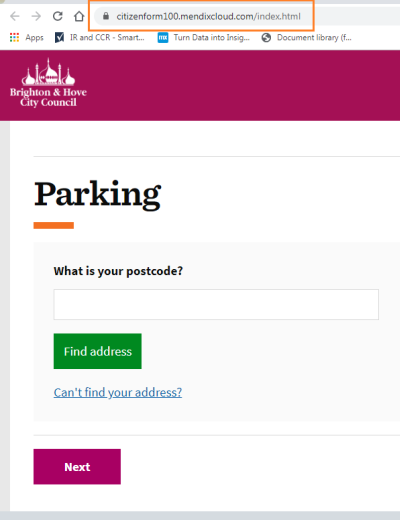Open the Can't find your address? link
This screenshot has height=520, width=400.
click(x=118, y=392)
